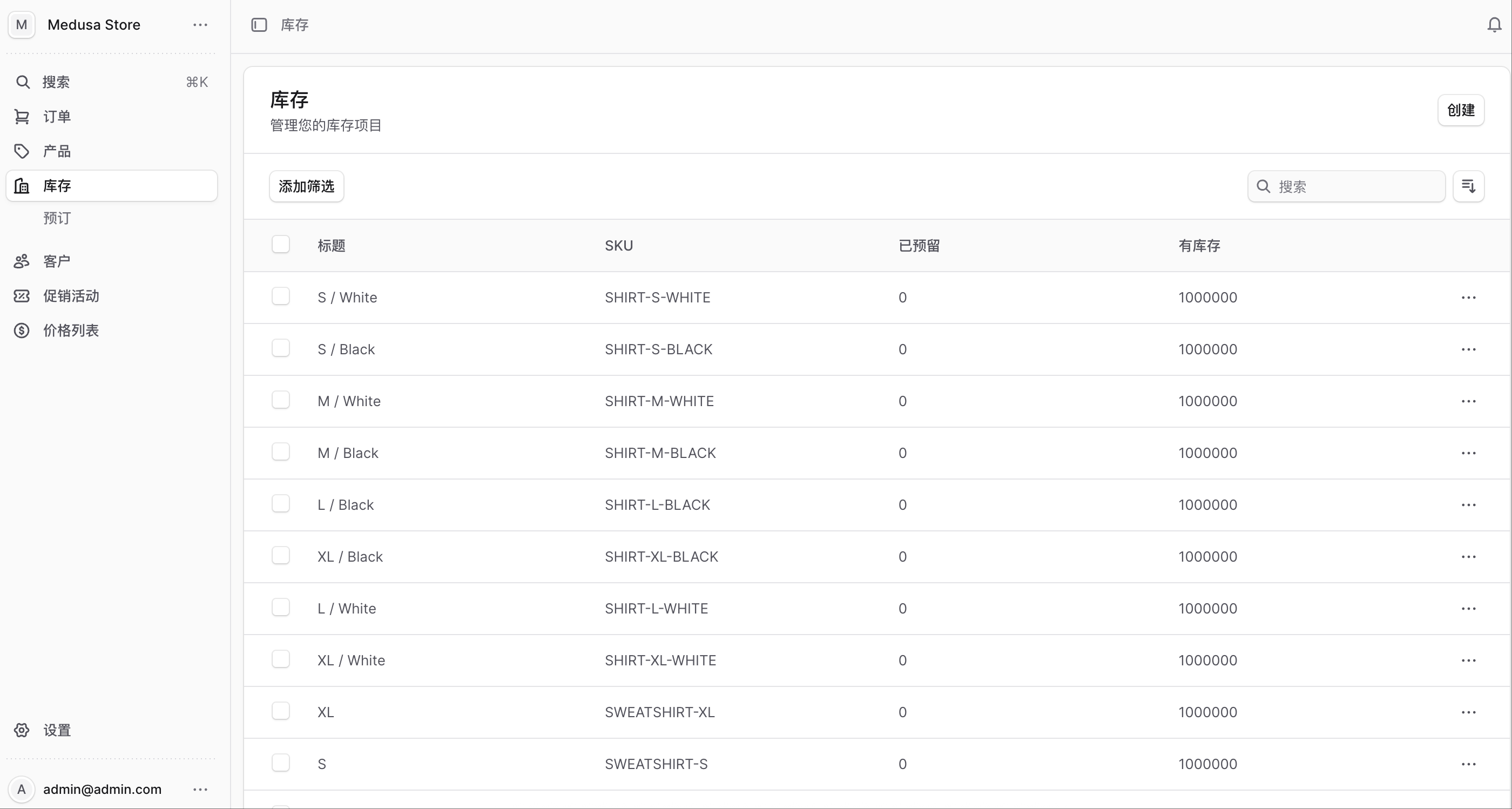The width and height of the screenshot is (1512, 809).
Task: Open actions menu for SWEATSHIRT-XL row
Action: point(1469,712)
